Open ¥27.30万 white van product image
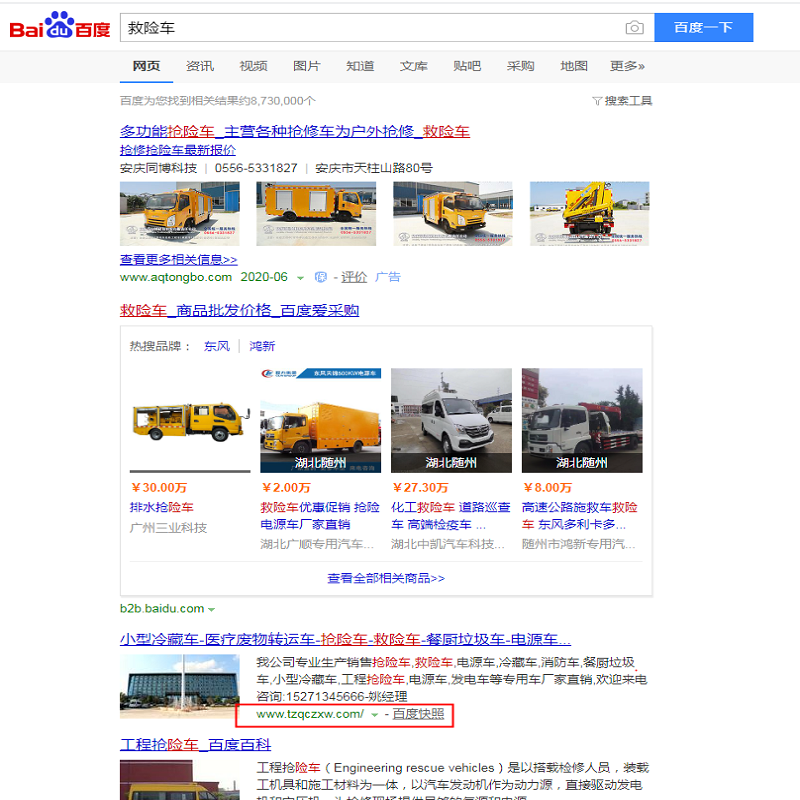Viewport: 800px width, 800px height. (451, 421)
